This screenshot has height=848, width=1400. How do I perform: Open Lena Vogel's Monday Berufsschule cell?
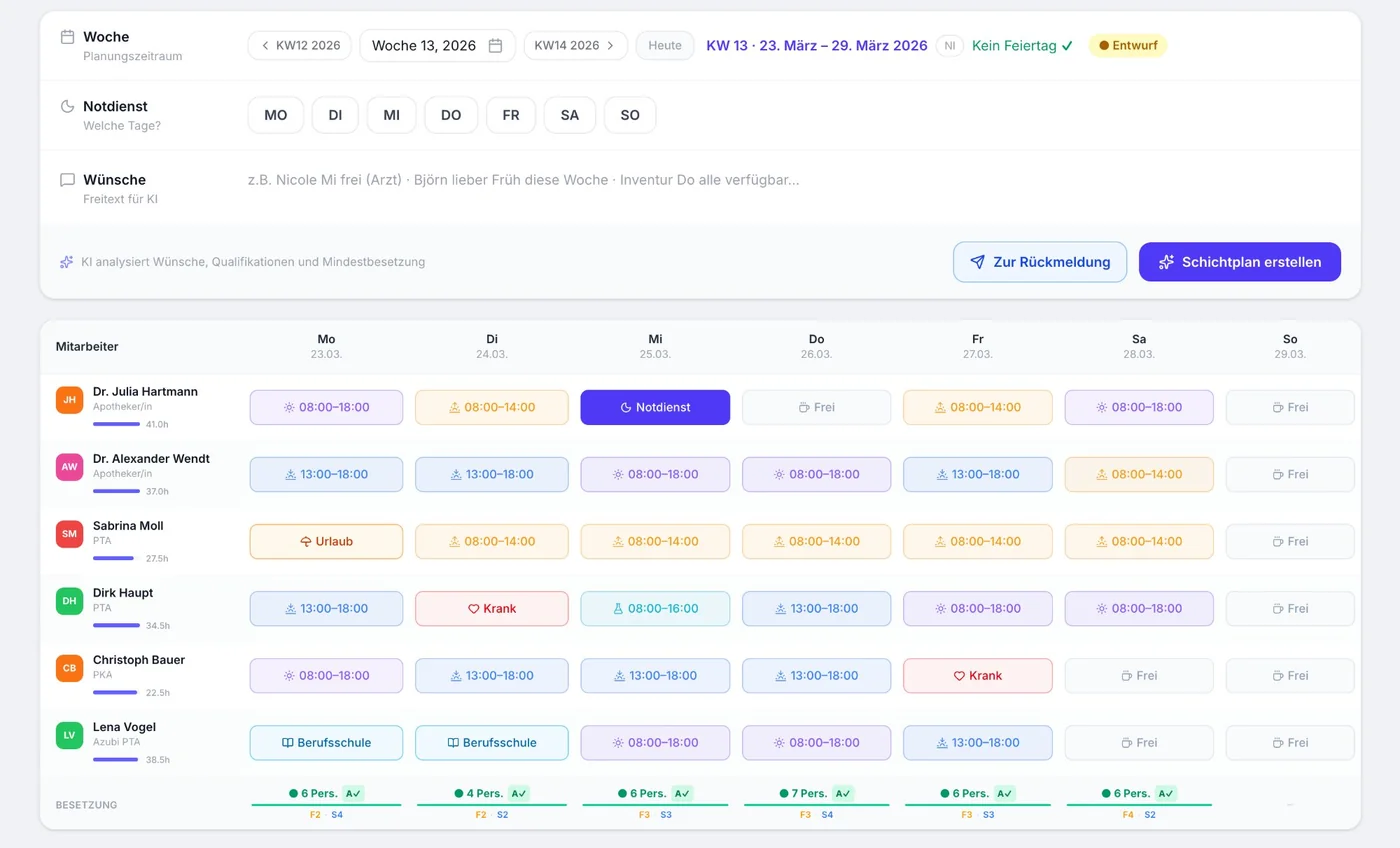pos(326,742)
